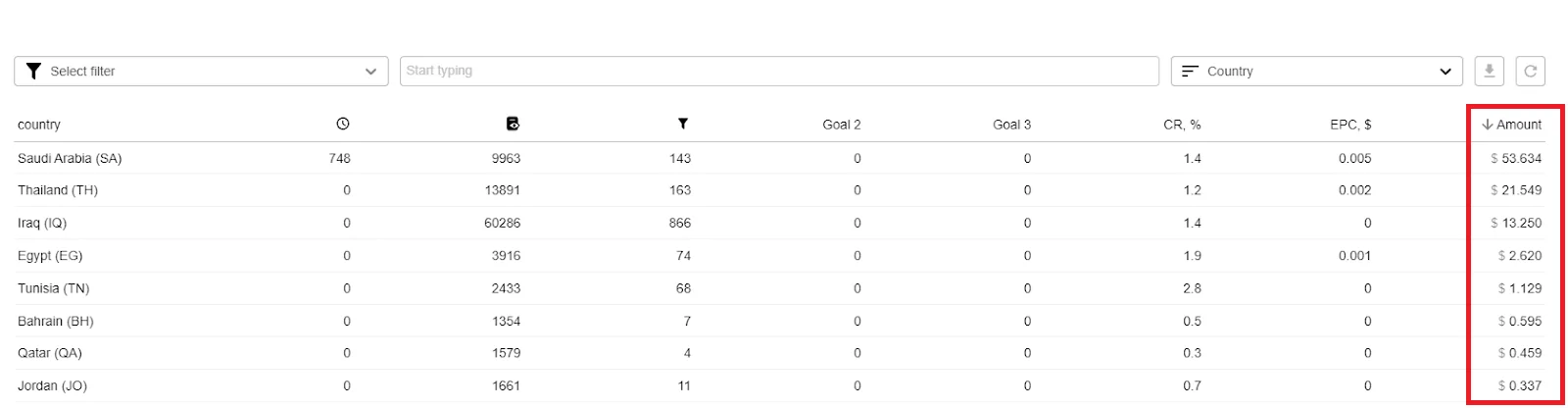Image resolution: width=1568 pixels, height=408 pixels.
Task: Click the country column header
Action: [x=39, y=125]
